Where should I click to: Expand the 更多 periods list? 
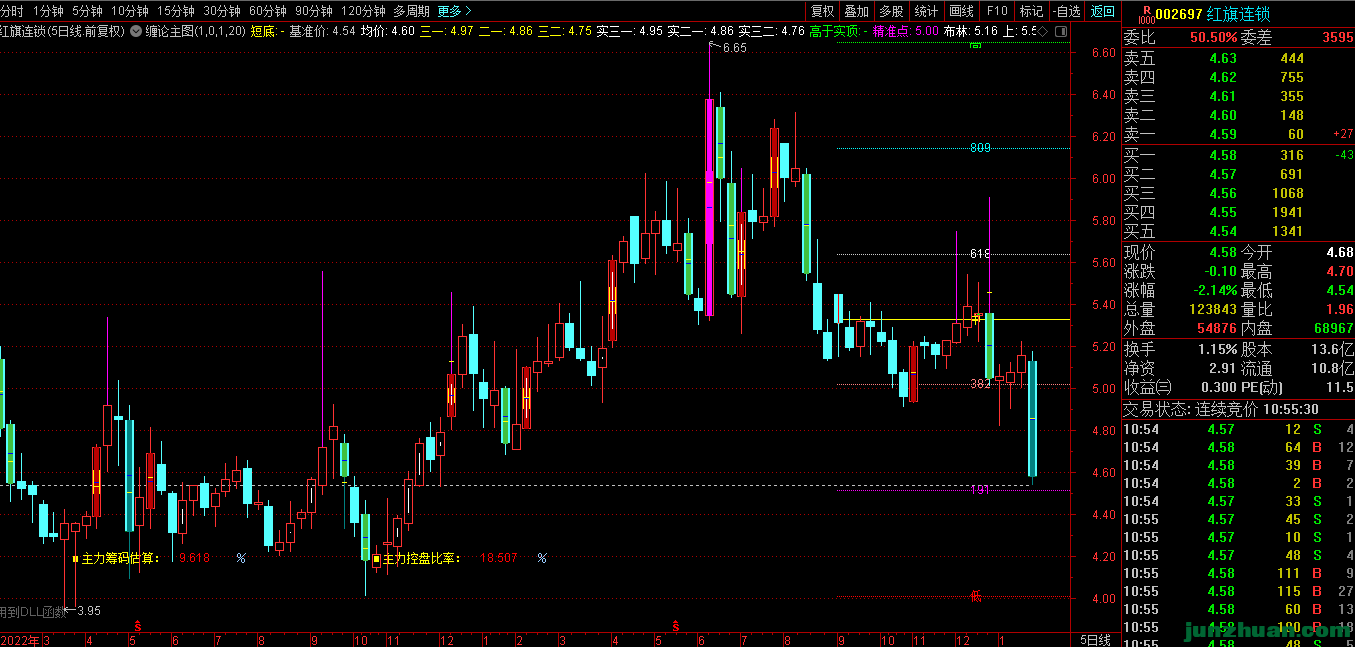[455, 11]
